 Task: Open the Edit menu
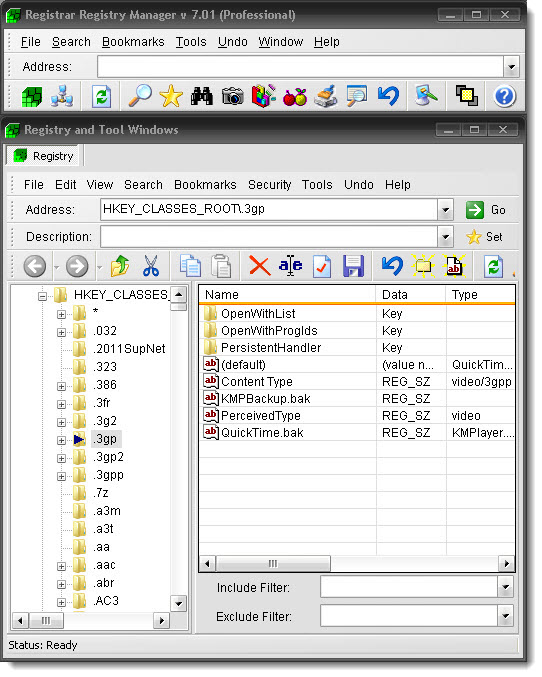click(x=66, y=185)
